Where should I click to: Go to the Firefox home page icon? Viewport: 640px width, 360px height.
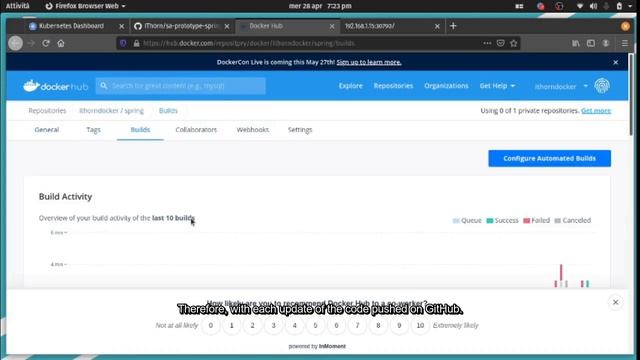pos(61,43)
